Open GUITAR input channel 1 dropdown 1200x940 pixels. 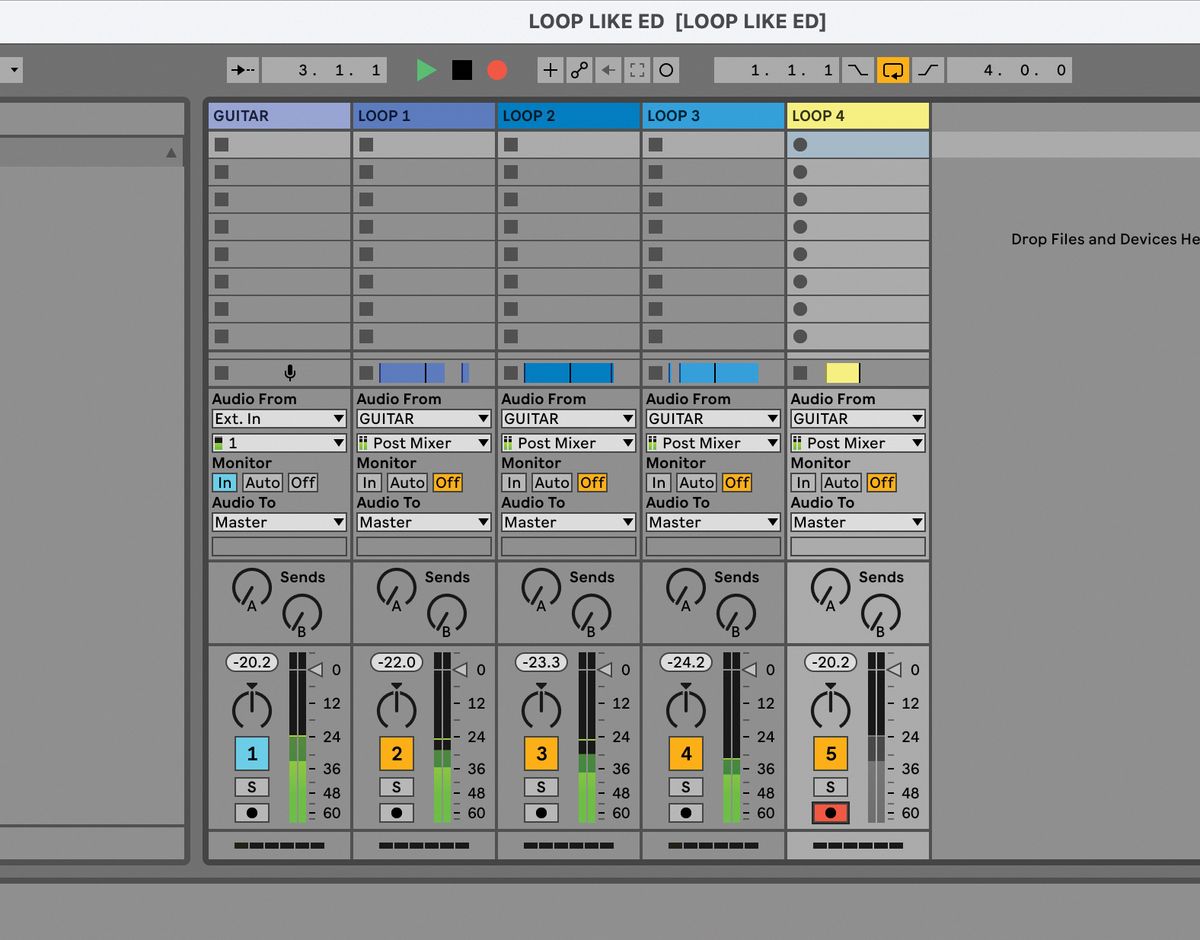point(279,443)
